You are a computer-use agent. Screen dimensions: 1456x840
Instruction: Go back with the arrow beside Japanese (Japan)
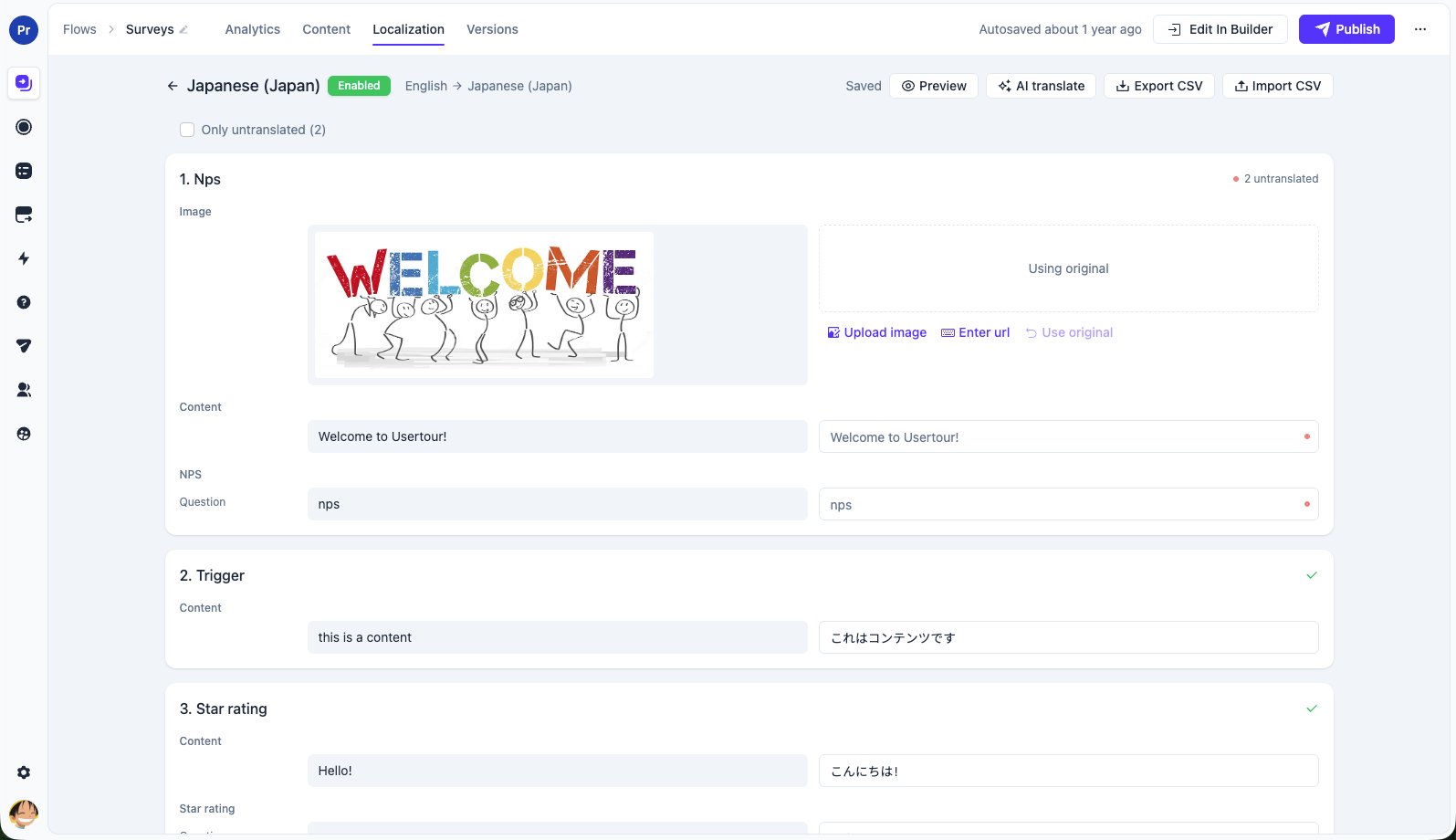point(173,86)
